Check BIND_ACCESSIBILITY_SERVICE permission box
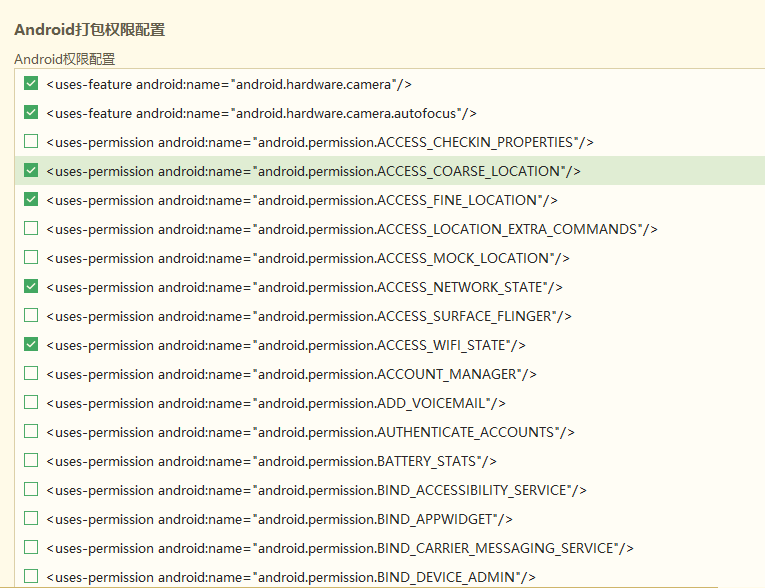765x588 pixels. [x=31, y=489]
